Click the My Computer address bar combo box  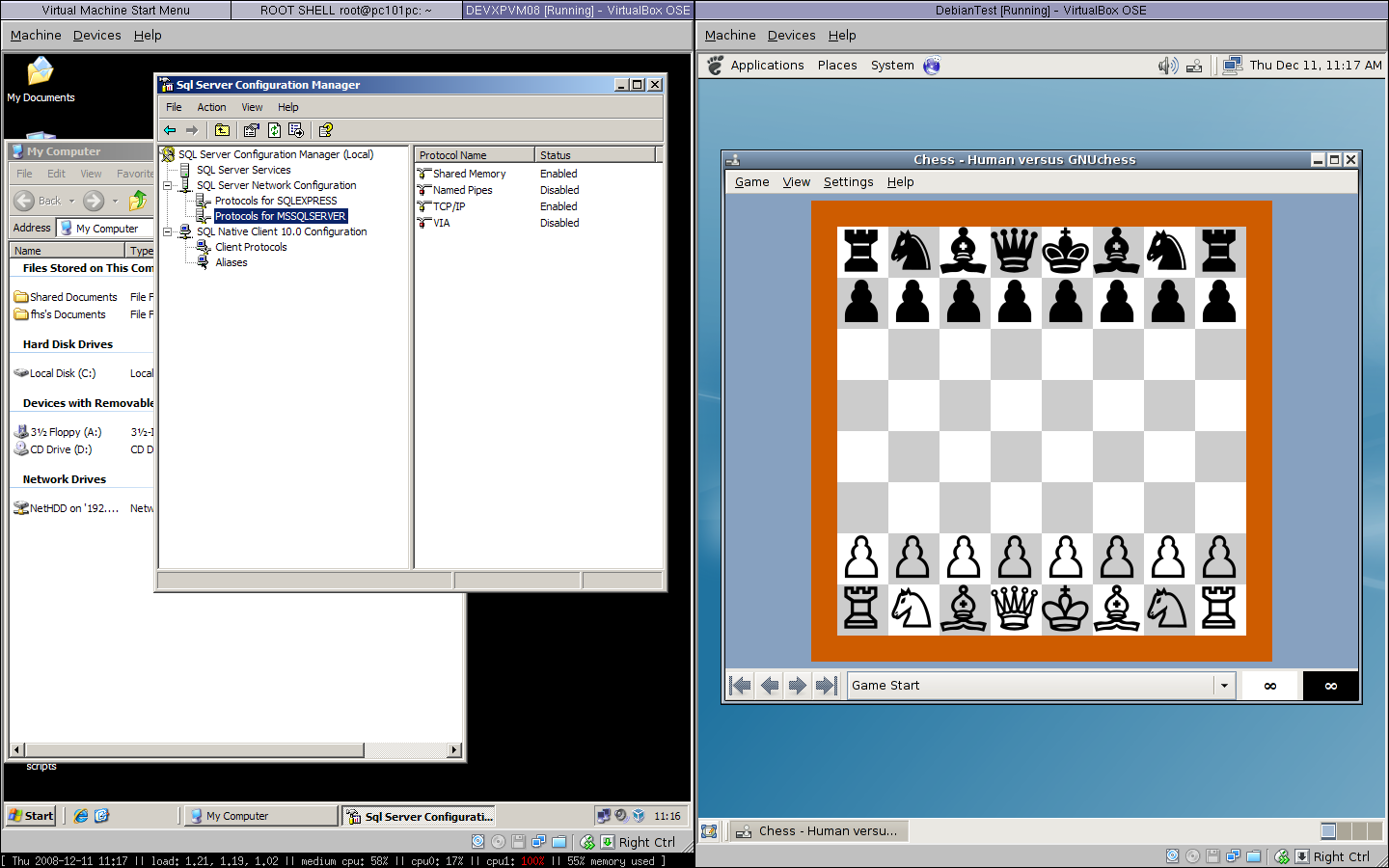click(x=105, y=229)
